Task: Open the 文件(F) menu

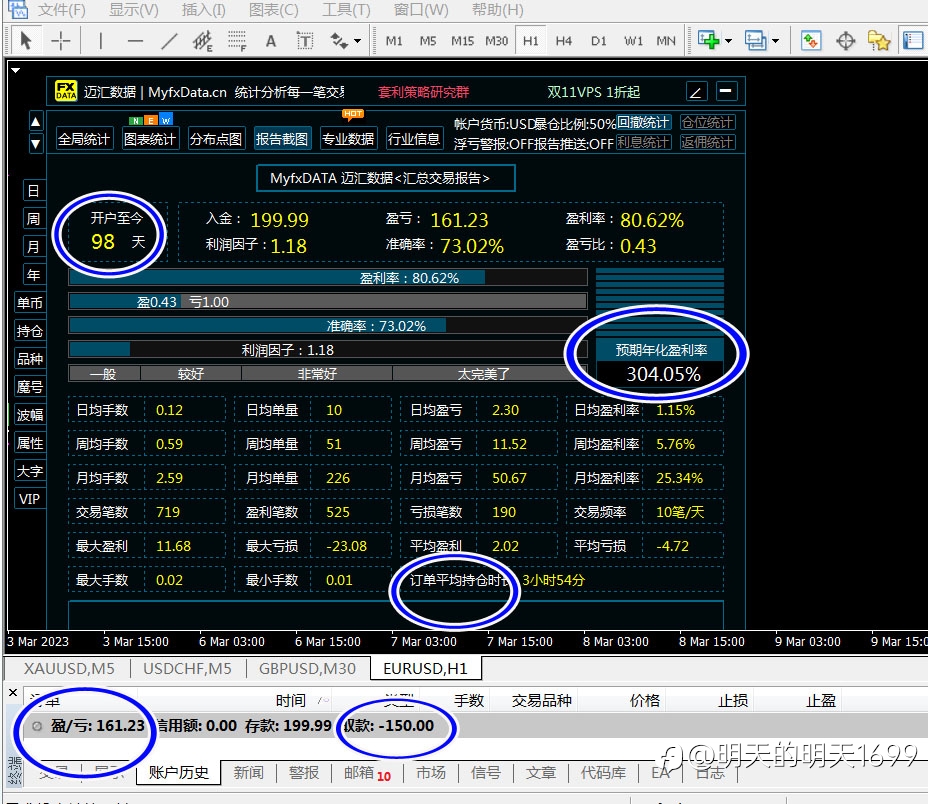Action: 62,9
